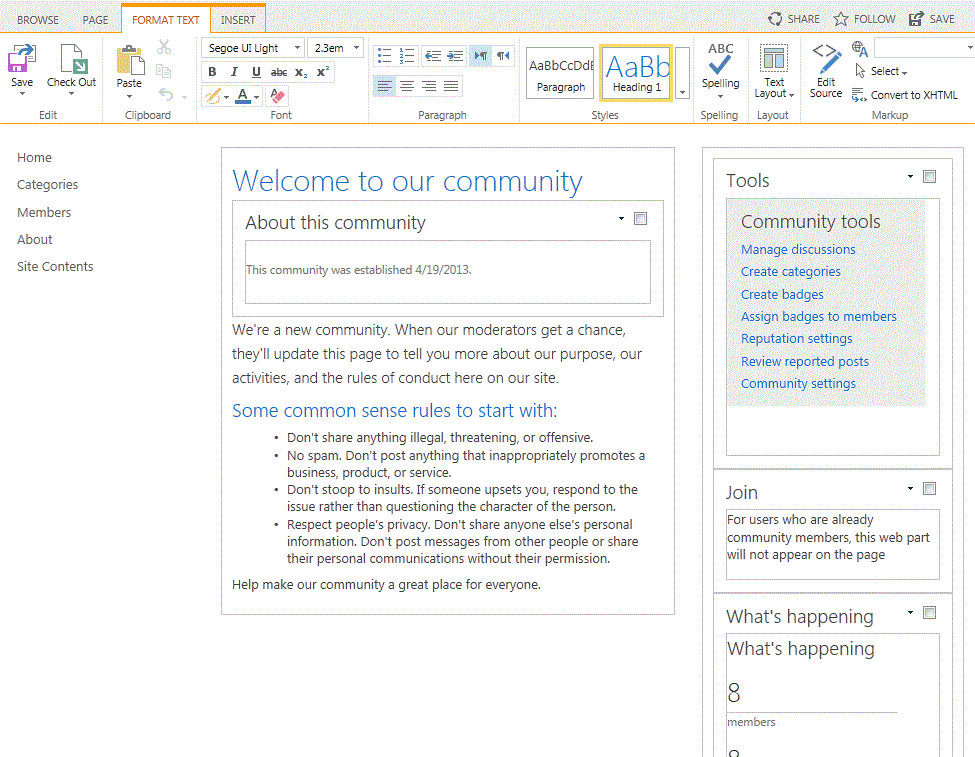This screenshot has width=975, height=757.
Task: Click the Check Out page icon
Action: (x=72, y=68)
